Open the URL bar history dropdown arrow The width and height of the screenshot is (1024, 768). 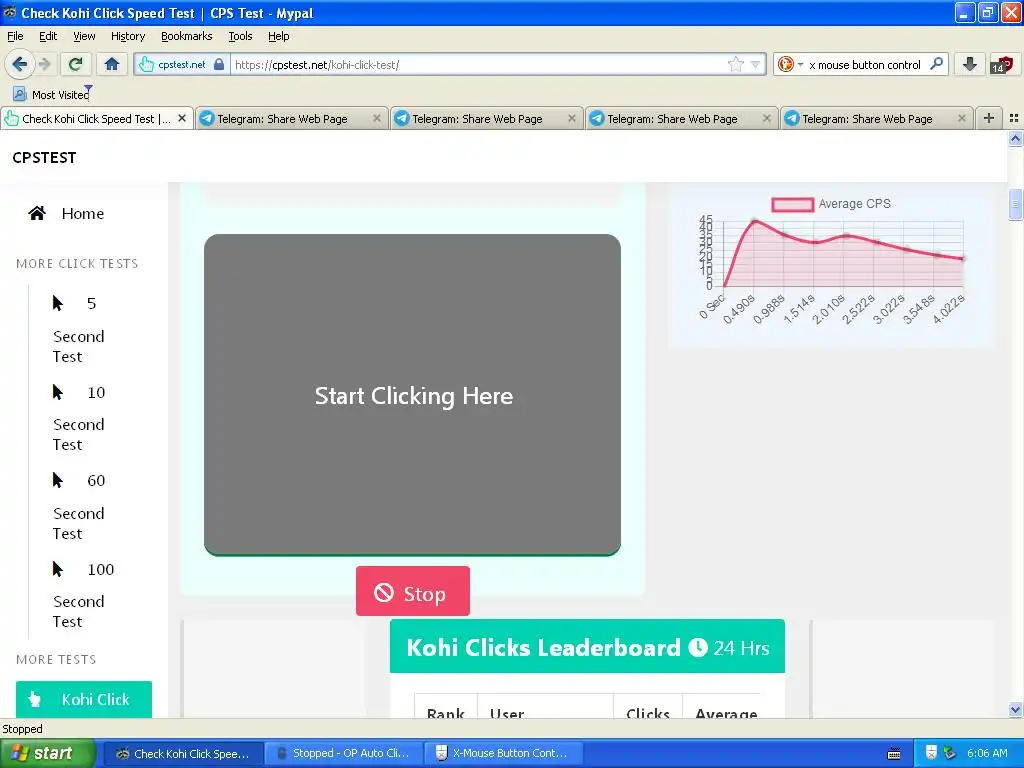coord(755,64)
